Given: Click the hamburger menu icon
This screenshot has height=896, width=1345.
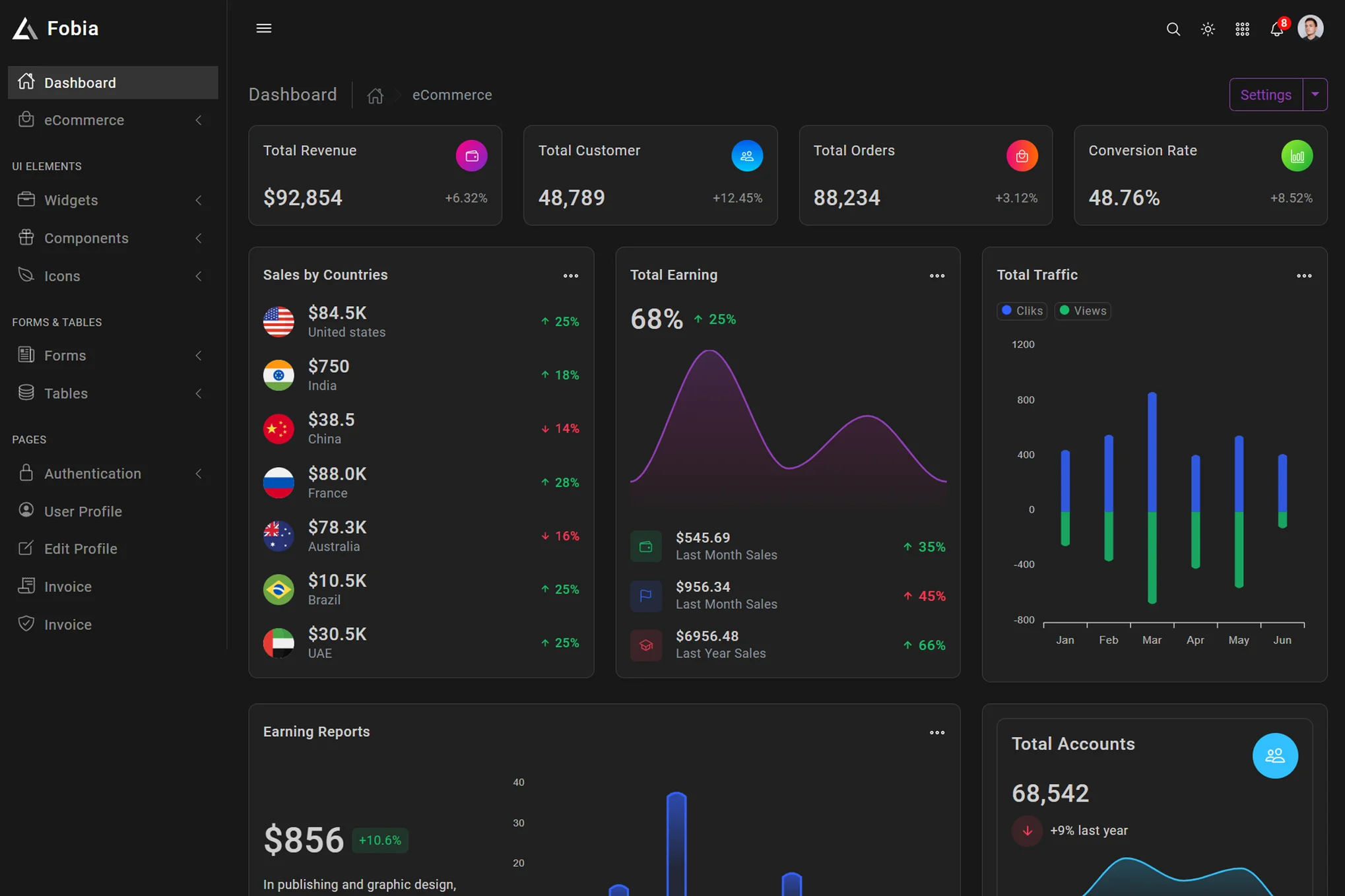Looking at the screenshot, I should 263,28.
